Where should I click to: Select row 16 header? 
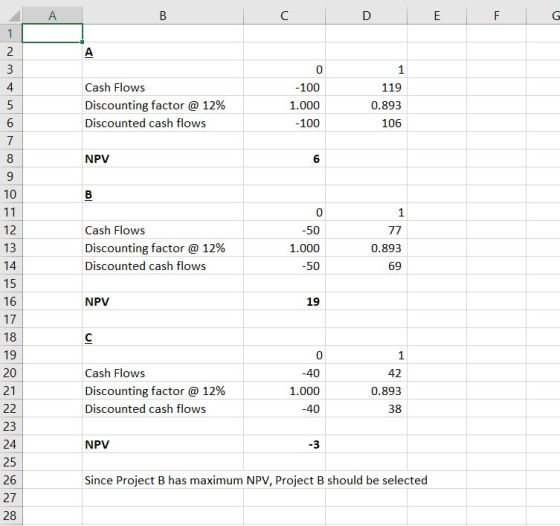point(11,301)
